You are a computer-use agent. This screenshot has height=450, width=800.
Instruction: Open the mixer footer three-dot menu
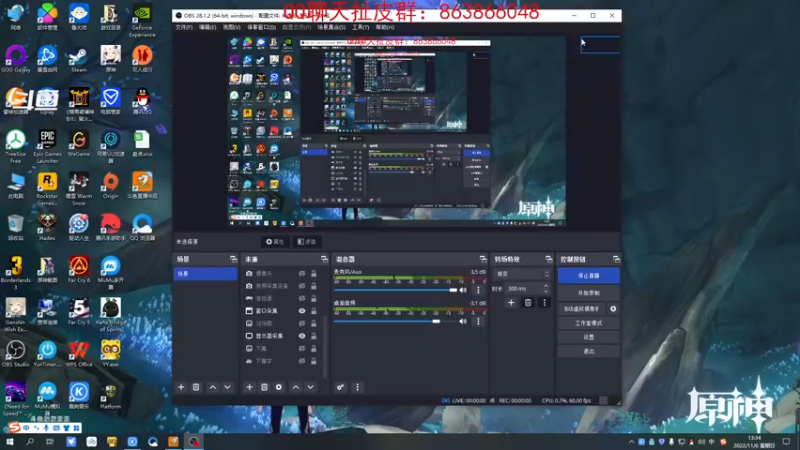click(x=357, y=387)
